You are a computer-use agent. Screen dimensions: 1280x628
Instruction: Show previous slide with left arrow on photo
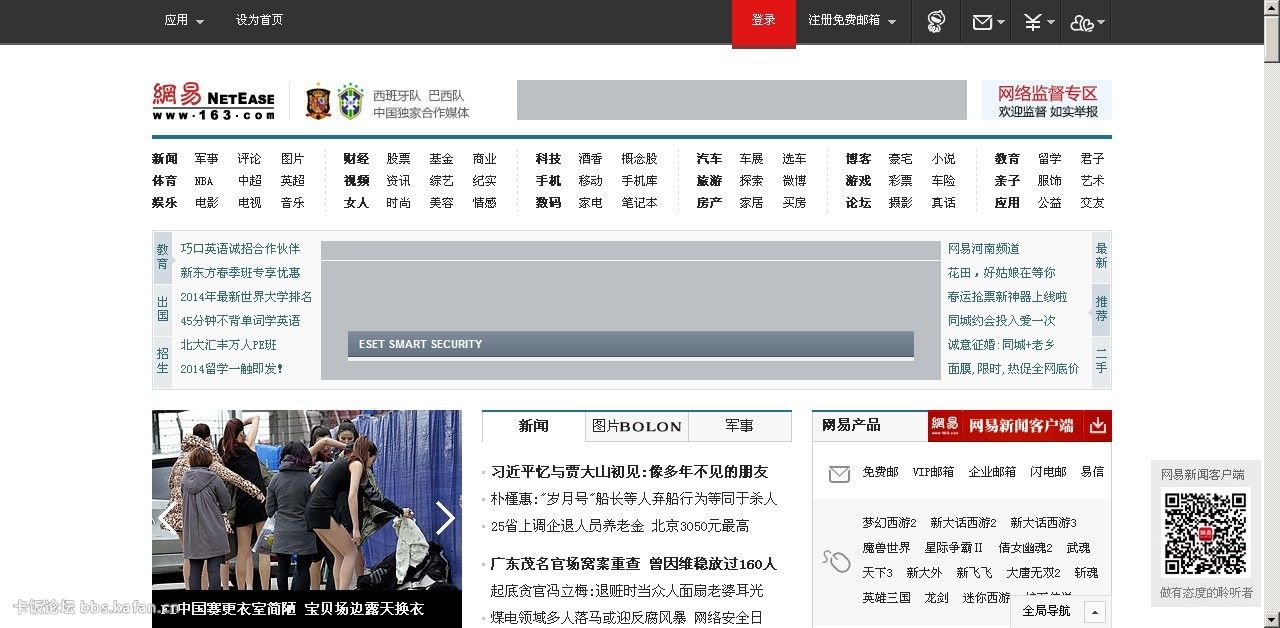[167, 518]
